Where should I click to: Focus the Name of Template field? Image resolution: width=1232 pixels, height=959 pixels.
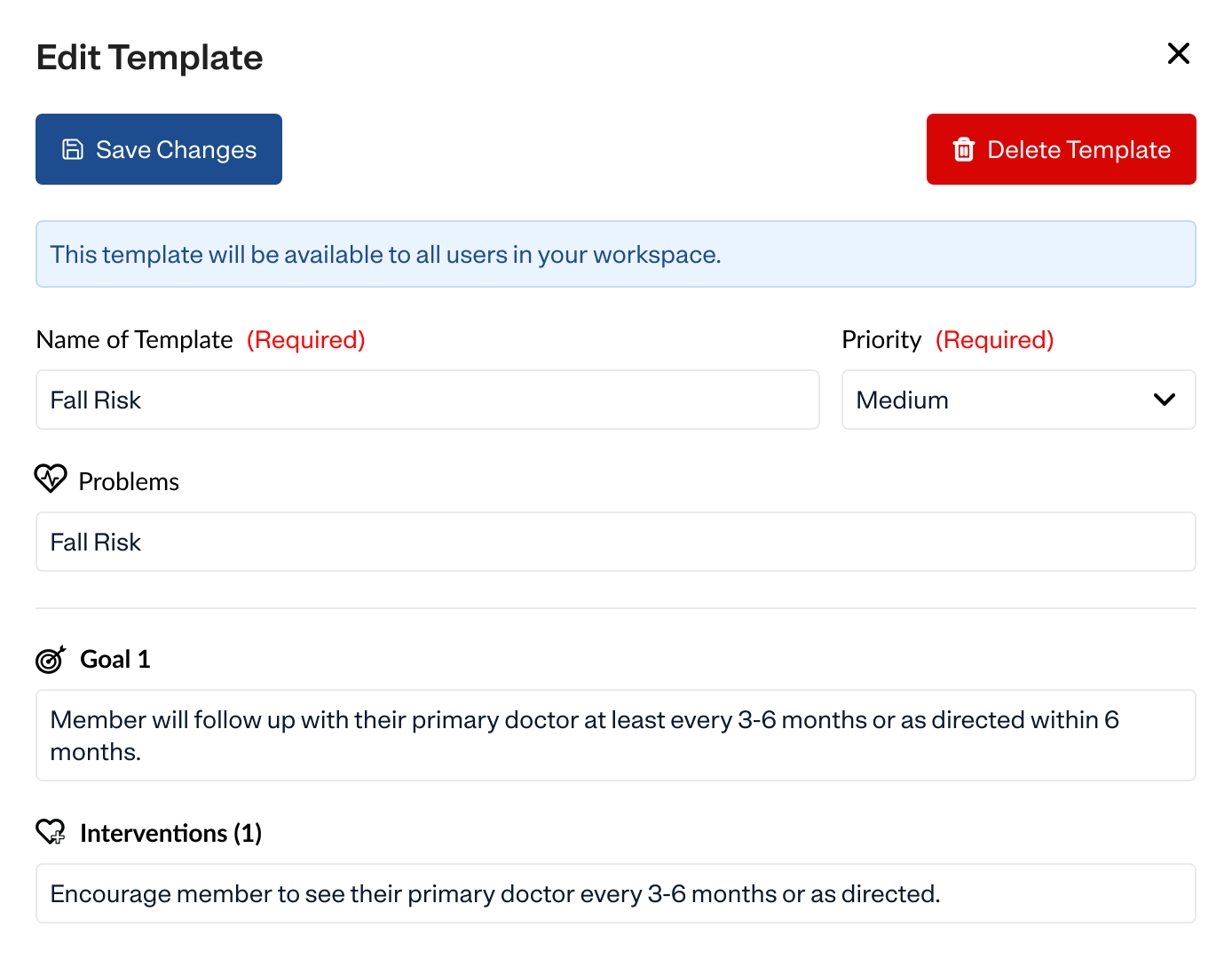coord(427,400)
